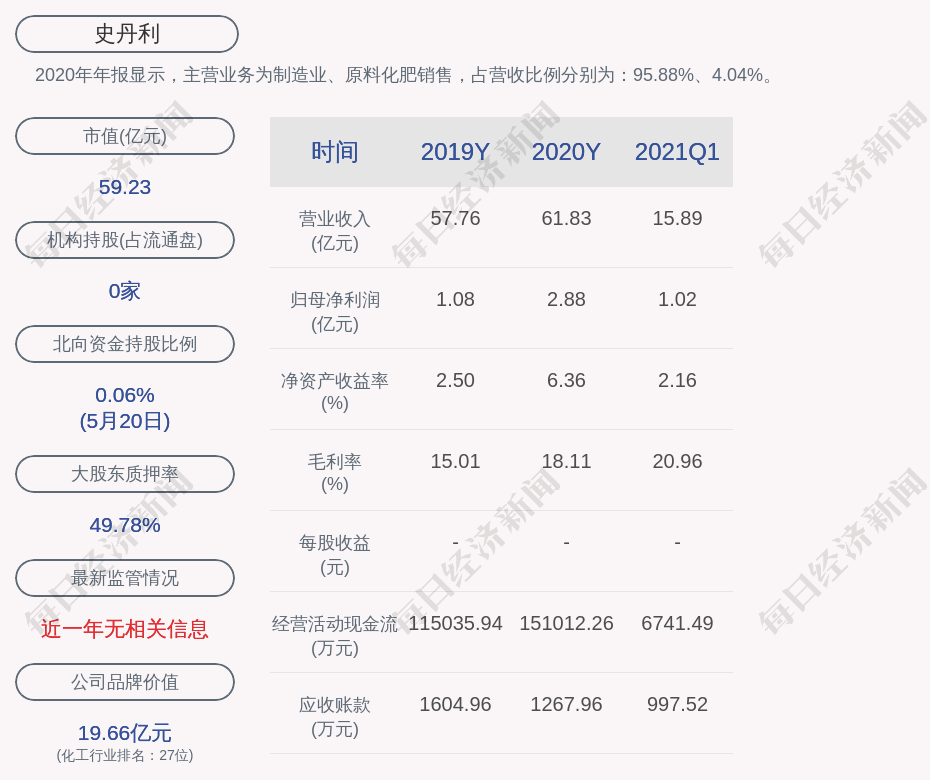Click the 机构持股(占流通盘) label

(x=125, y=240)
